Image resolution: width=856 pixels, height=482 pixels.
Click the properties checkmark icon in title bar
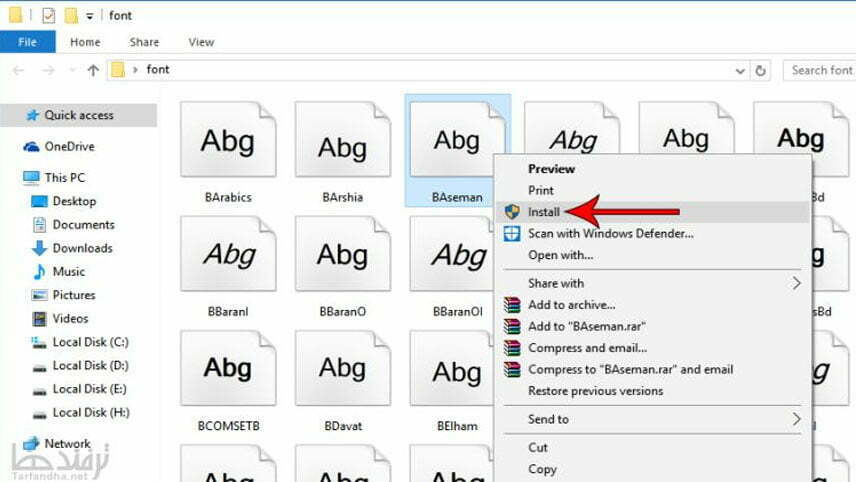49,15
